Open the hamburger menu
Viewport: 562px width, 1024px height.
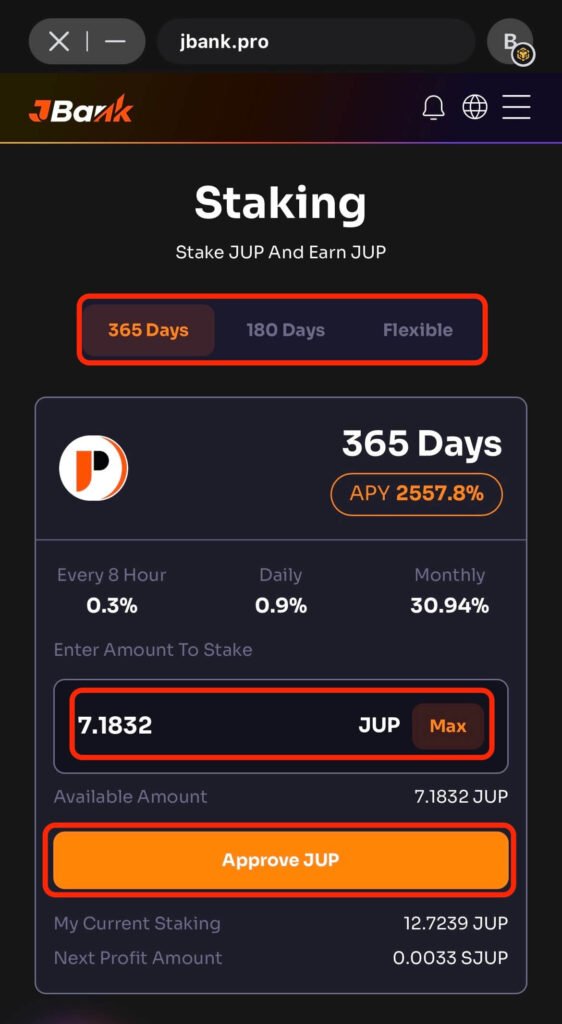click(516, 106)
